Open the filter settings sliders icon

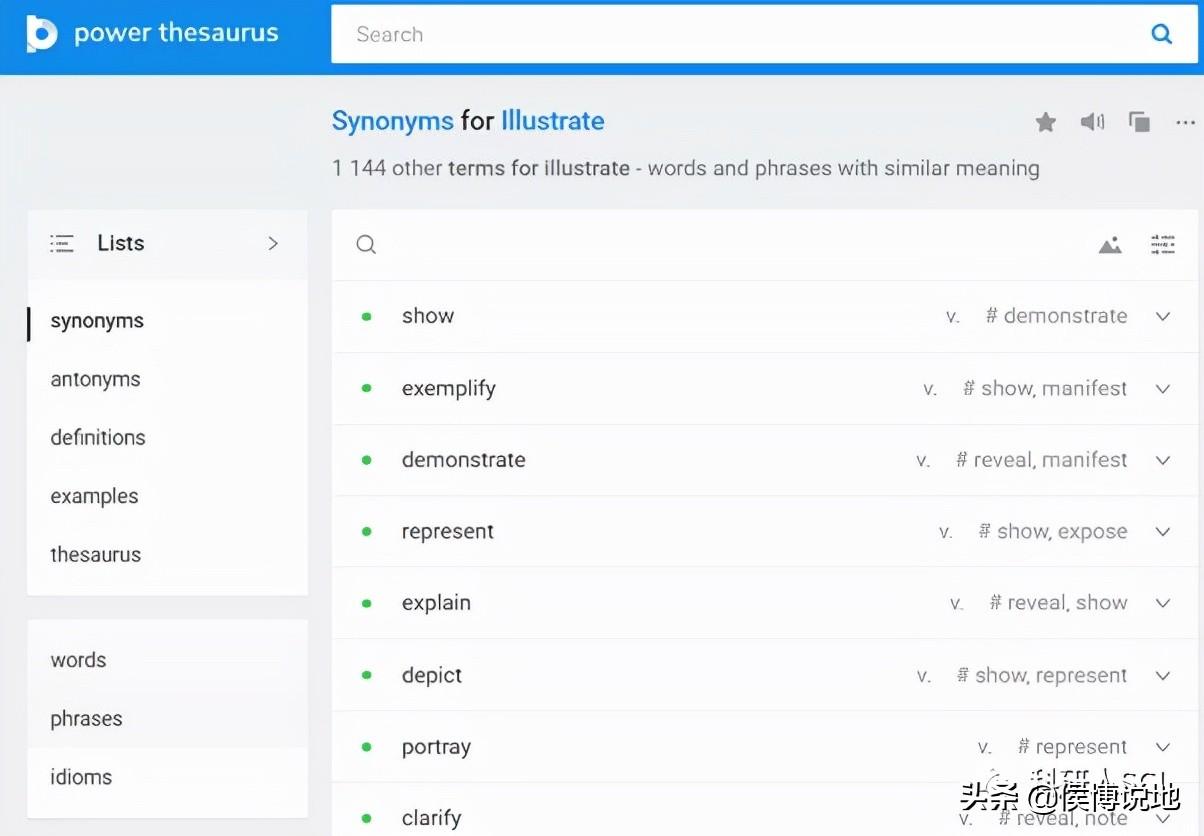(1163, 245)
